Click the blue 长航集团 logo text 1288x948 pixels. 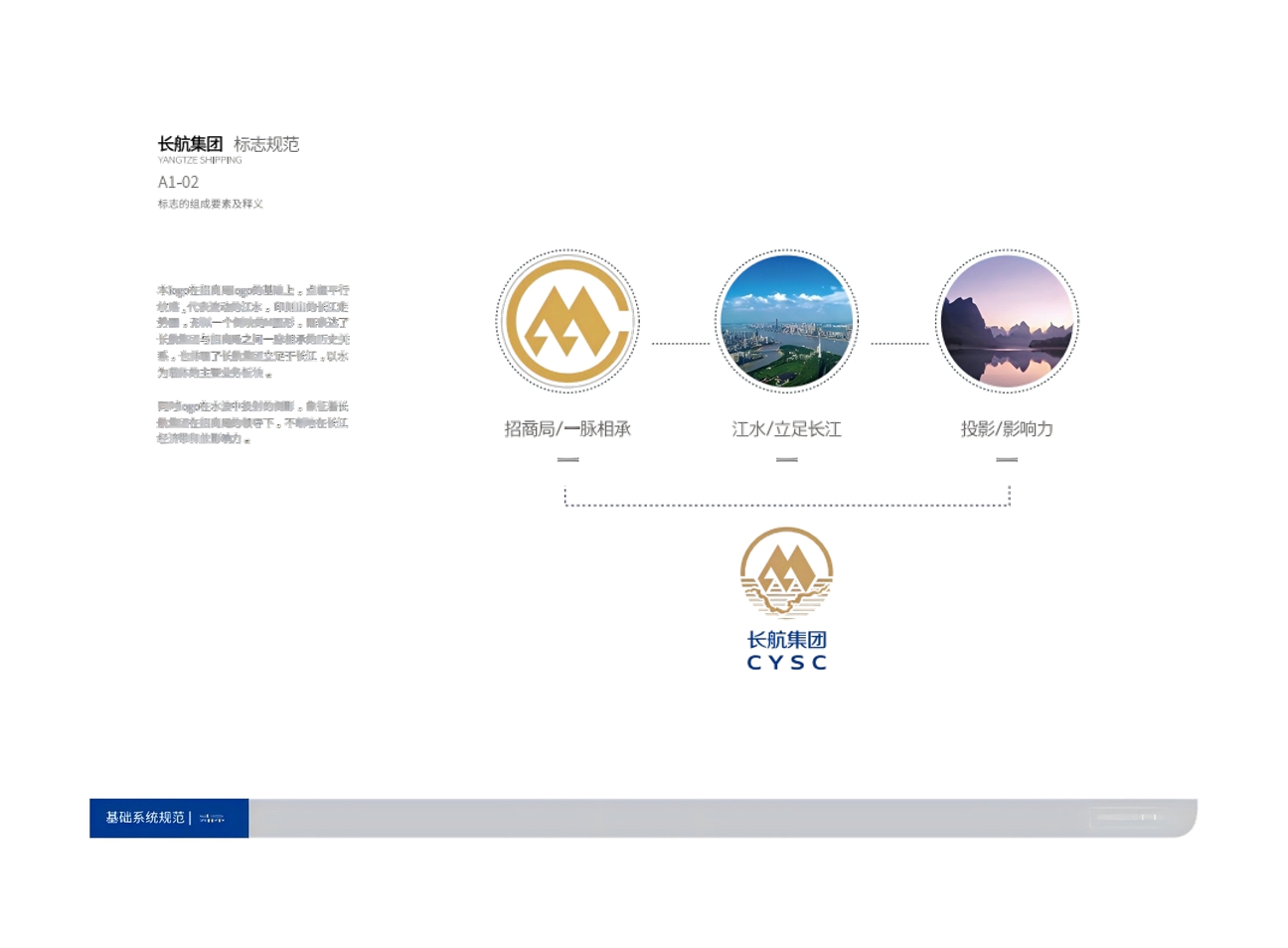point(786,640)
